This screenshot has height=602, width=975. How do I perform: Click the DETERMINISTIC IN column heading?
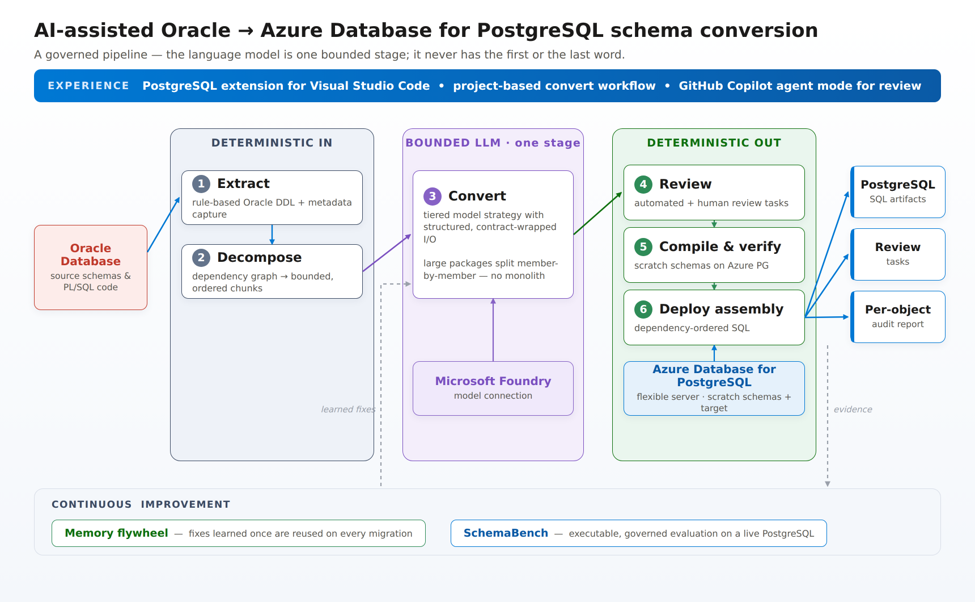272,142
